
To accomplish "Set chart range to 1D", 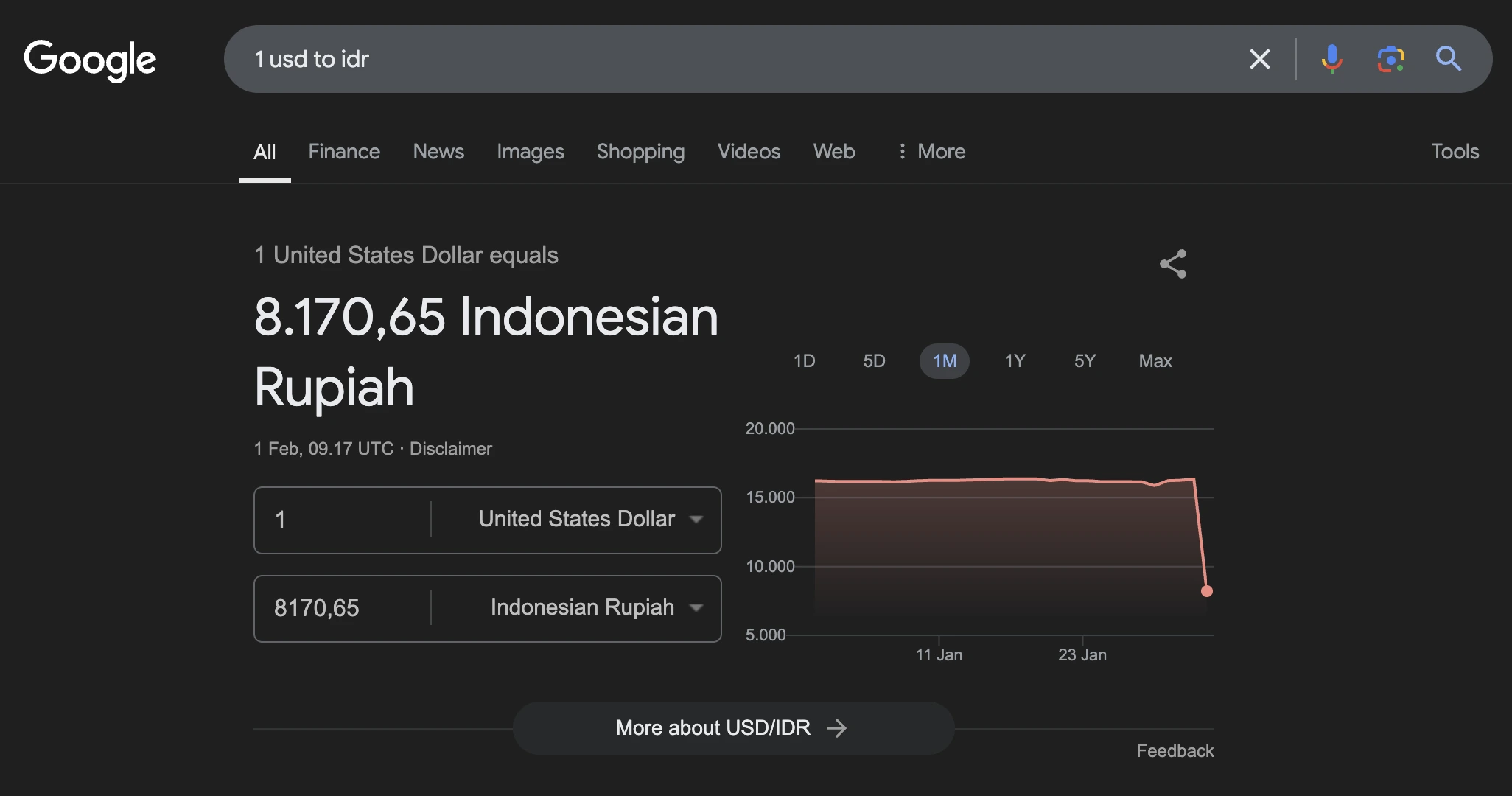I will (804, 361).
